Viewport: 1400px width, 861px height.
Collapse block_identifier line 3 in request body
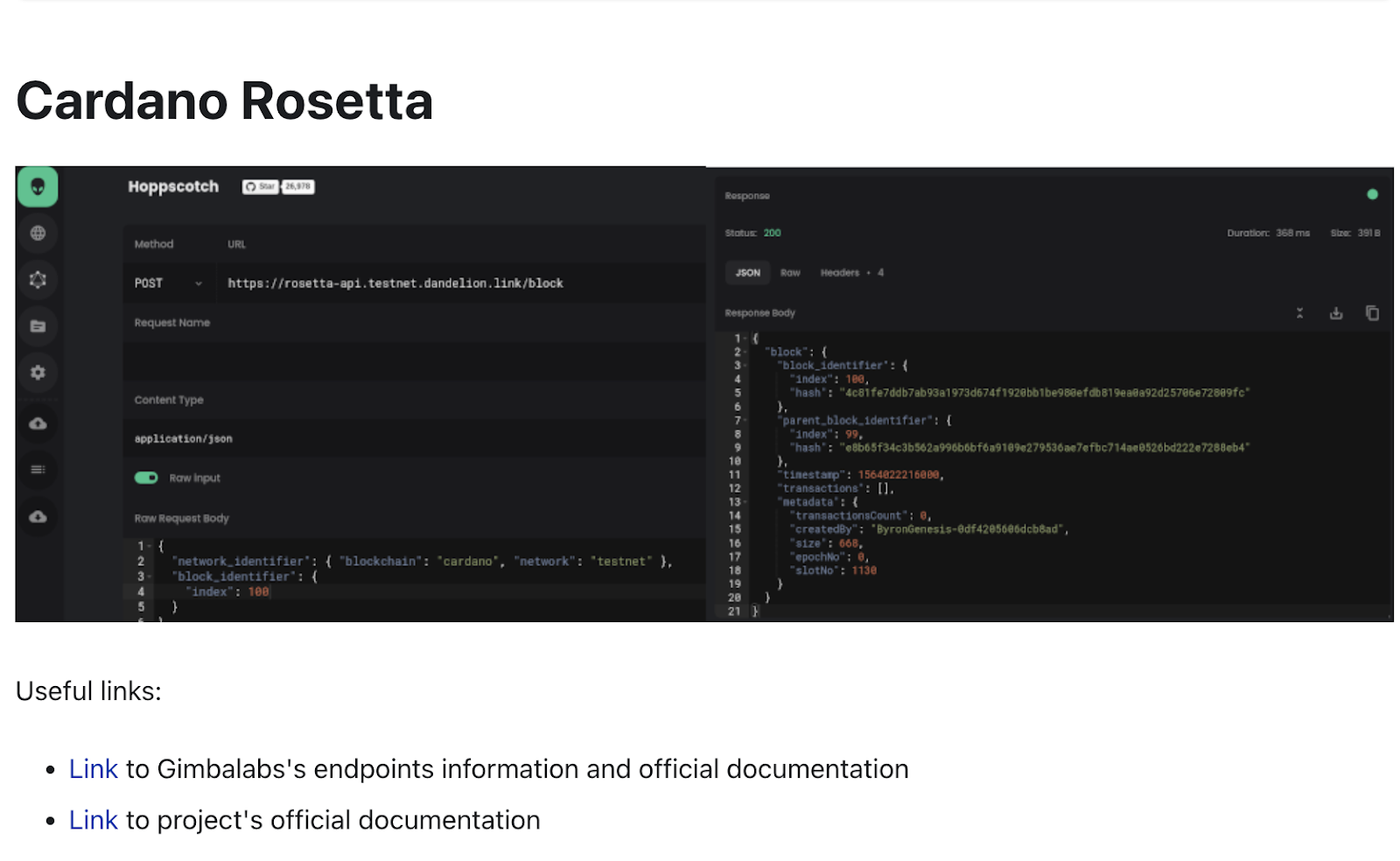[150, 577]
